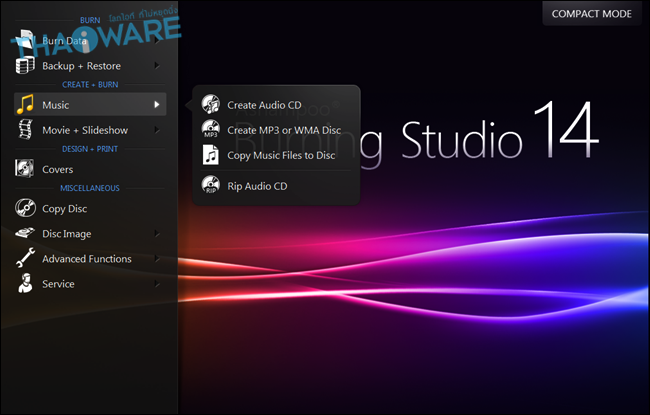650x415 pixels.
Task: Click the Movie + Slideshow filmstrip icon
Action: (25, 129)
